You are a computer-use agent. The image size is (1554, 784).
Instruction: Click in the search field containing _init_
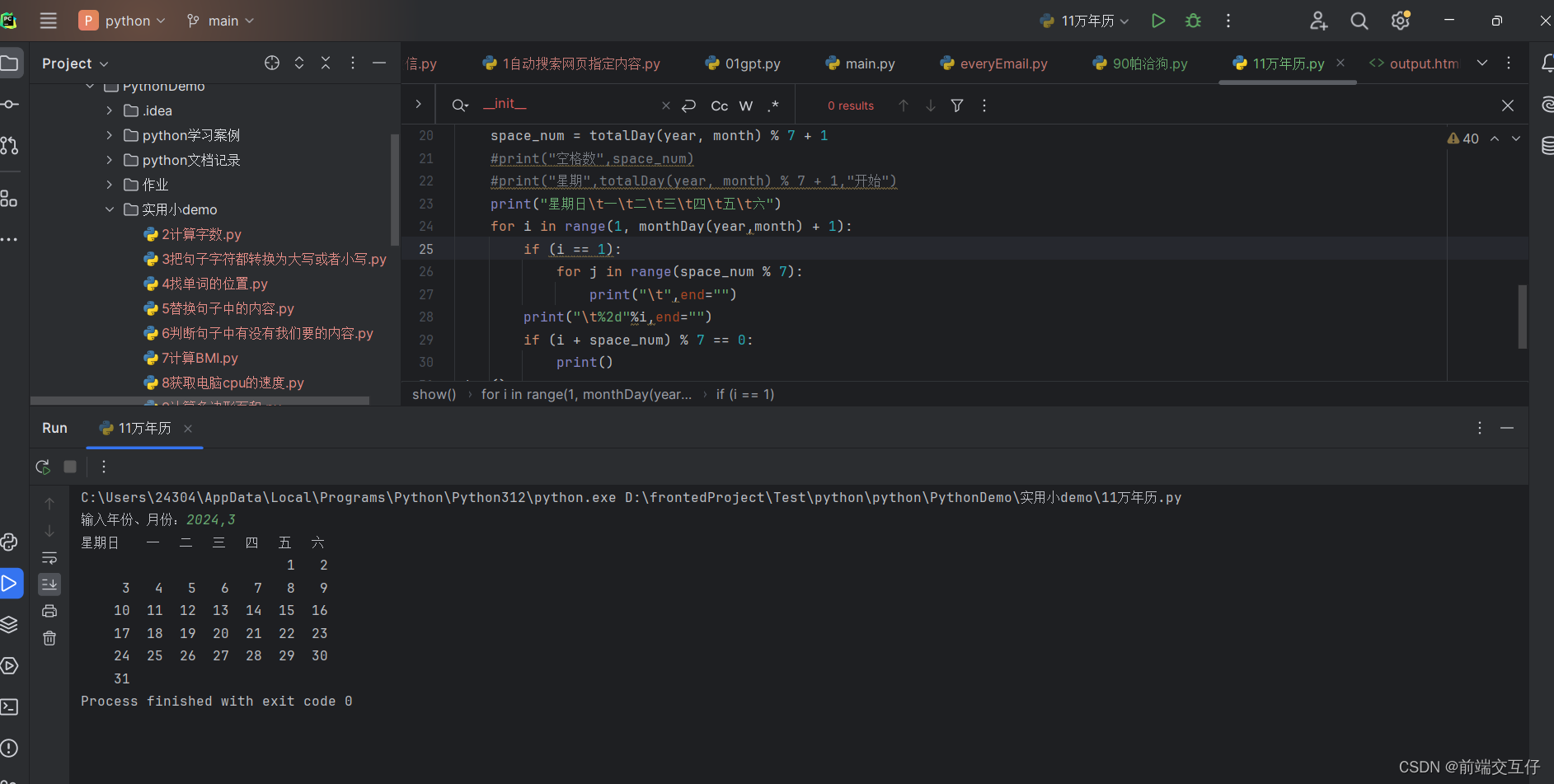click(x=569, y=105)
